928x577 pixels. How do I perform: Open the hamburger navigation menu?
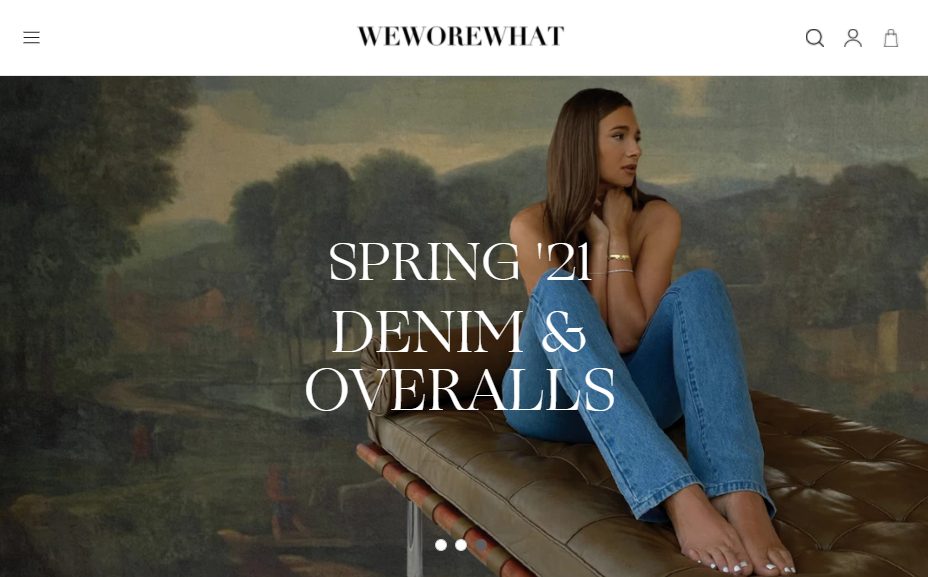pyautogui.click(x=31, y=38)
